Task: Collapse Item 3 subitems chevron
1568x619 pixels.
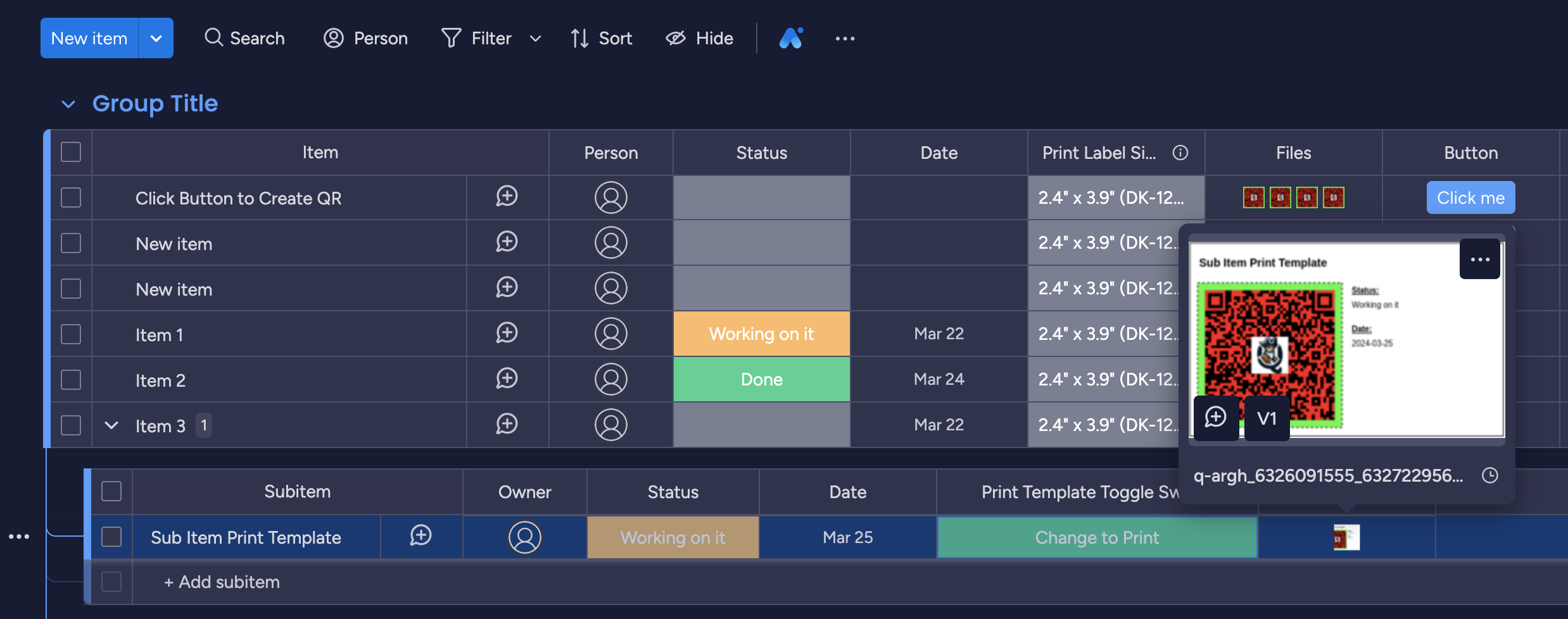Action: tap(111, 425)
